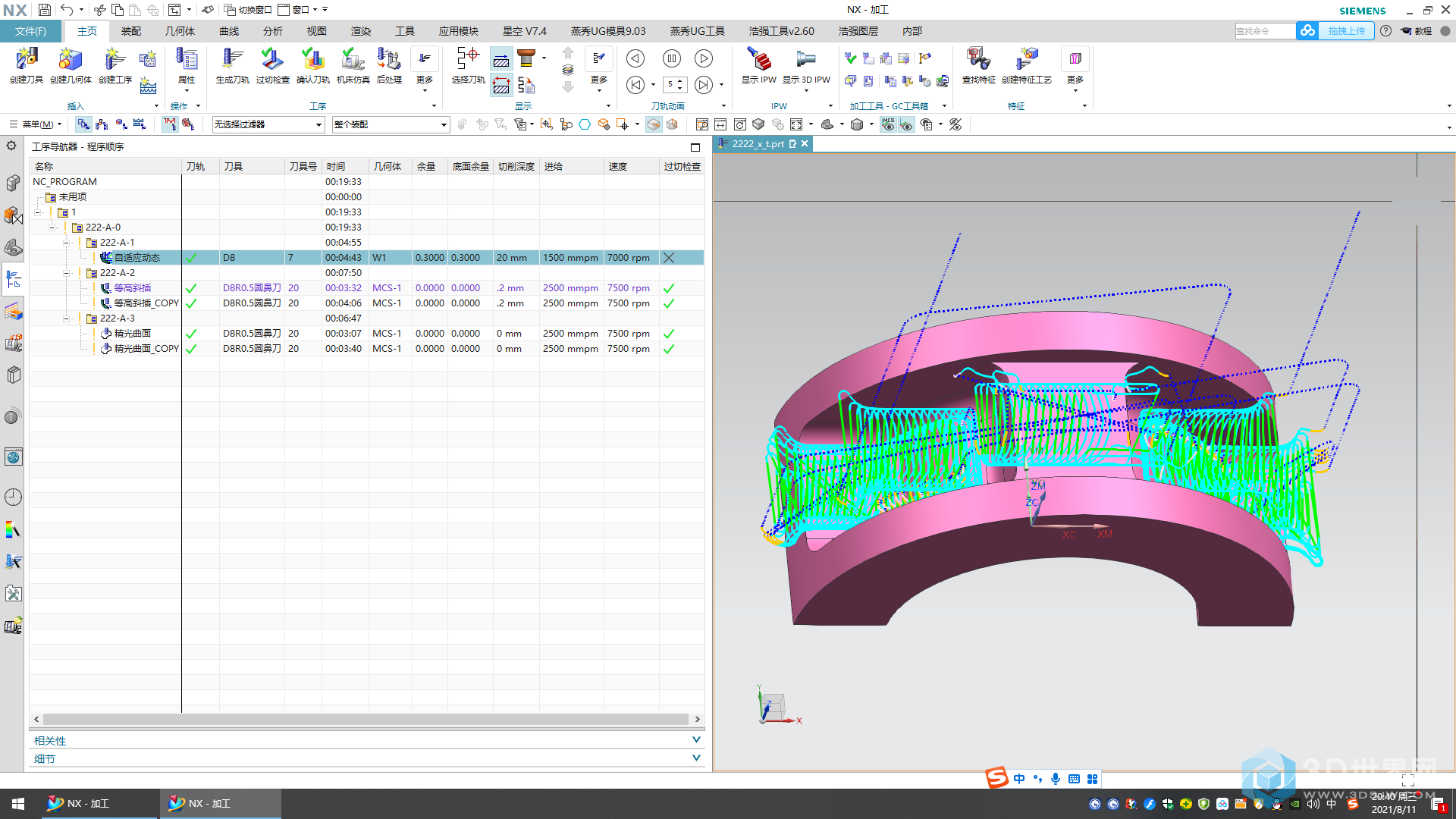Adjust the animation speed stepper value
Screen dimensions: 1456x819
pyautogui.click(x=675, y=84)
